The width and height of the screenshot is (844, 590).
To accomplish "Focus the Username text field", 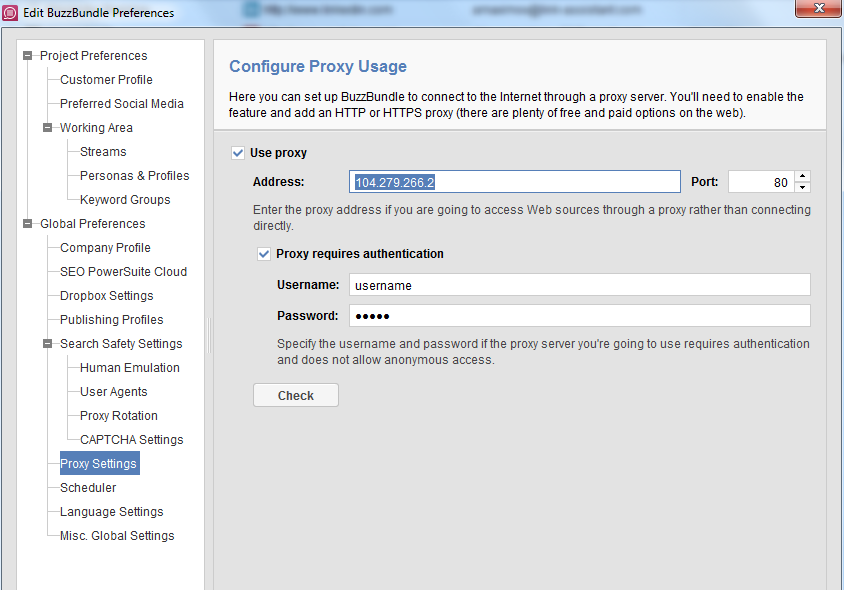I will 580,285.
